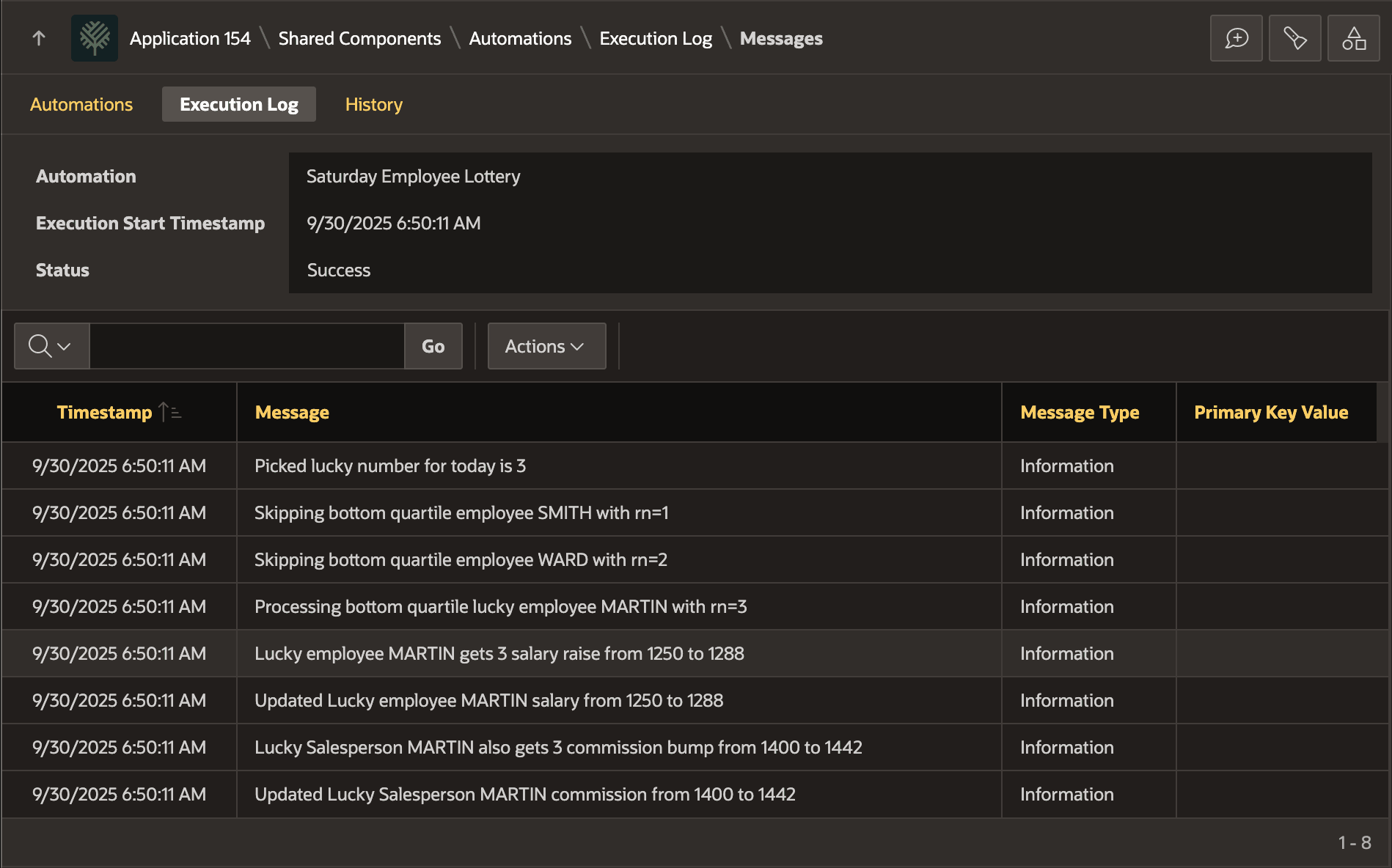This screenshot has height=868, width=1392.
Task: Open the application 154 logo icon
Action: (x=95, y=38)
